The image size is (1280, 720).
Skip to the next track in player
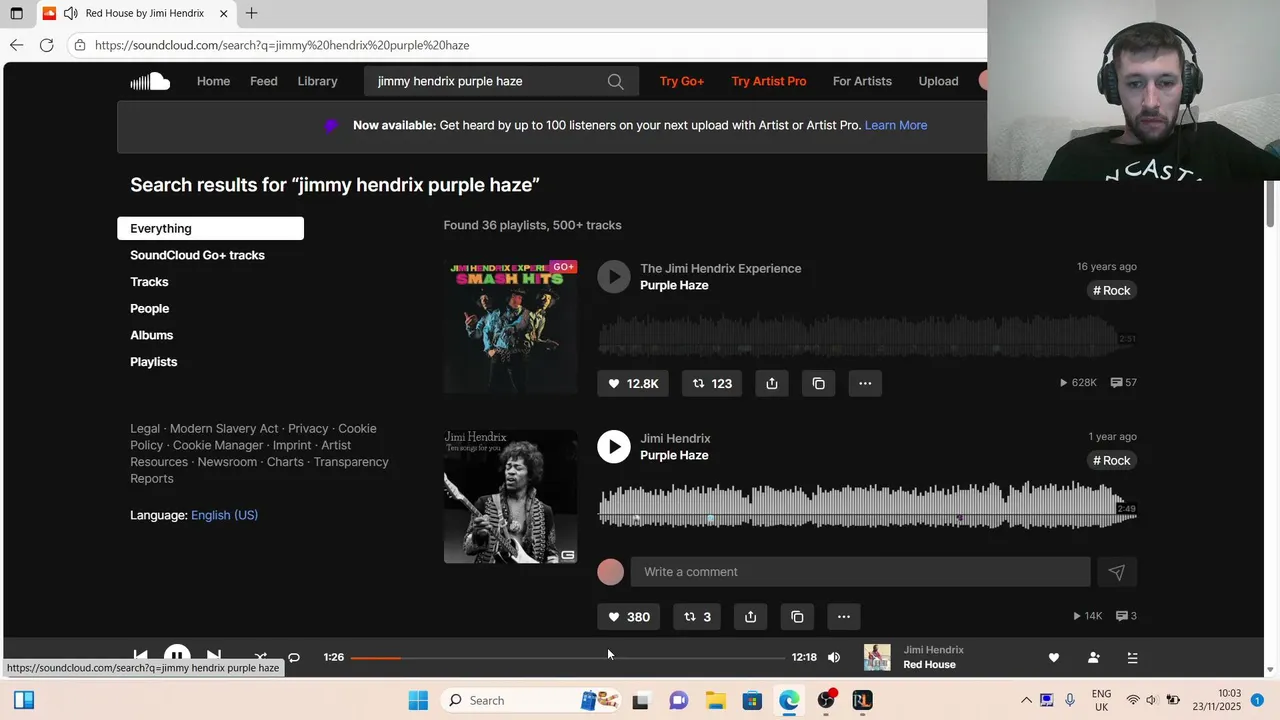214,657
